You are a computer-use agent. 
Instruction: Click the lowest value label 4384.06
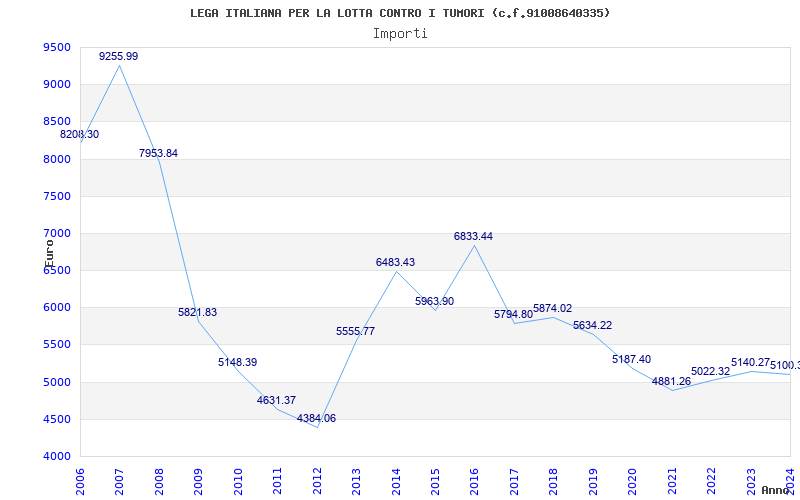coord(316,418)
